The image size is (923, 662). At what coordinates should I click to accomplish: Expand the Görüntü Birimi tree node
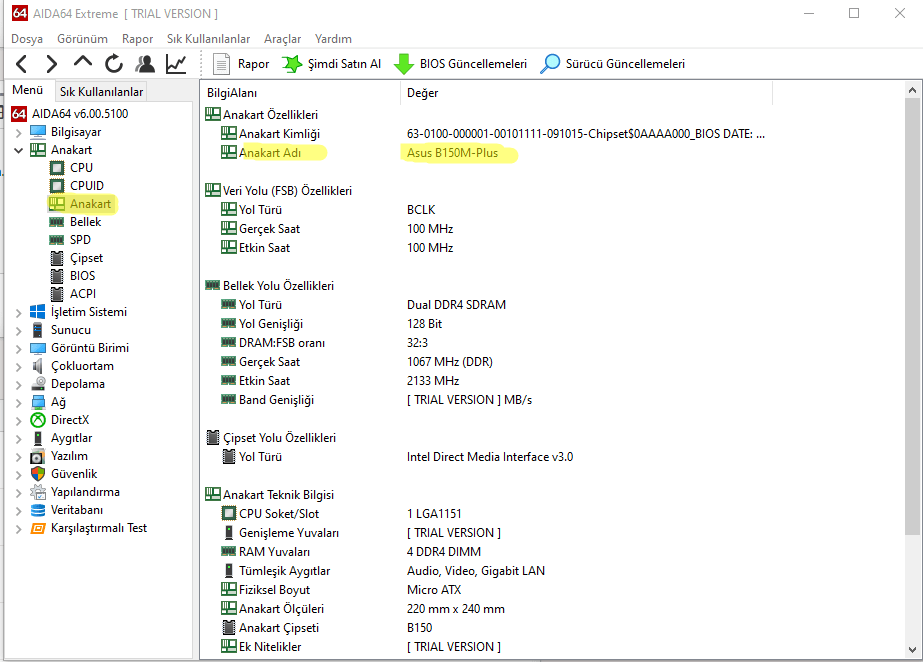pyautogui.click(x=18, y=349)
